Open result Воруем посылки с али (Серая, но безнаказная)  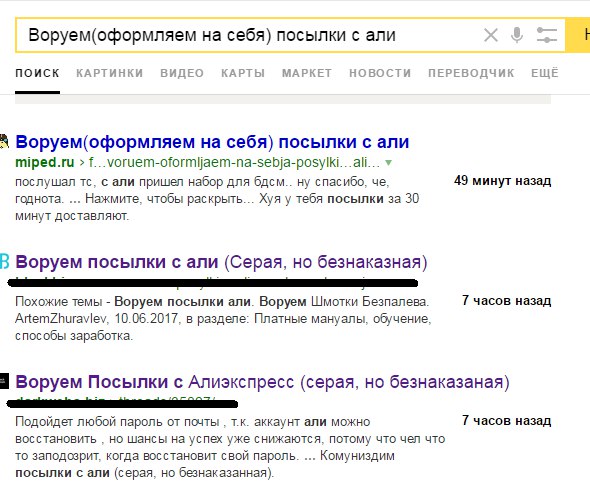tap(221, 262)
